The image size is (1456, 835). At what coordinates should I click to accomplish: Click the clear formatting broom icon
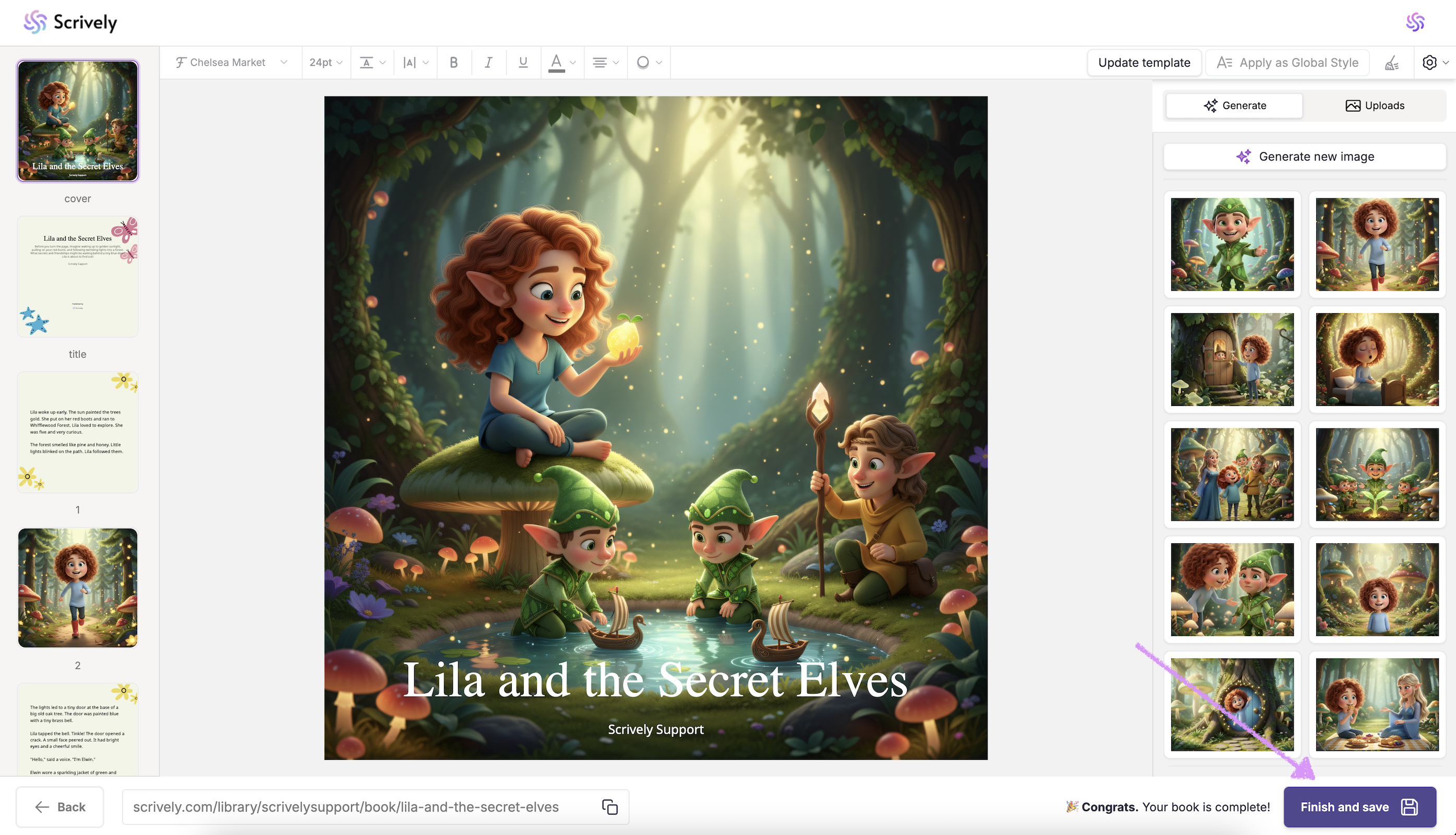(x=1392, y=63)
